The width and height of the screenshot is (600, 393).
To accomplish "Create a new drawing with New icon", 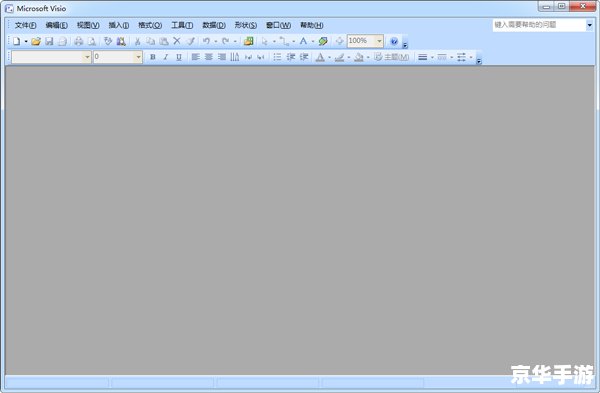I will [x=16, y=41].
